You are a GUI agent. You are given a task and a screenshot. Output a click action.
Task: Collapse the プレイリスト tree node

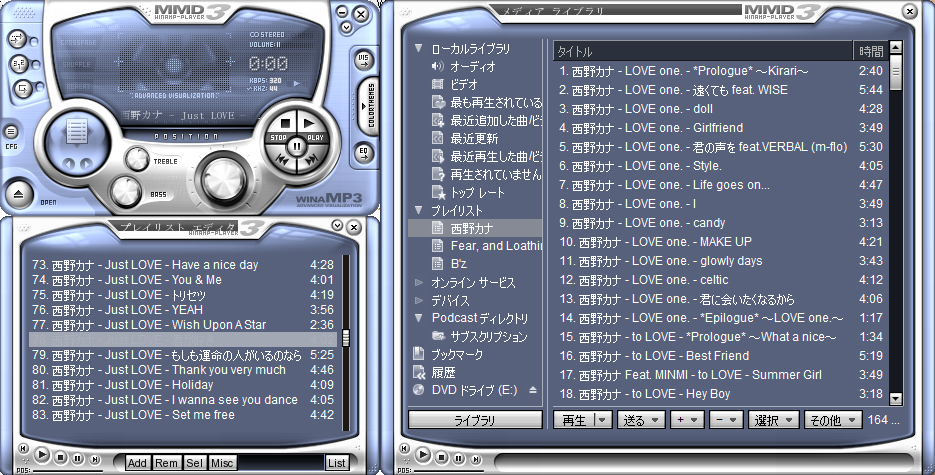point(419,210)
